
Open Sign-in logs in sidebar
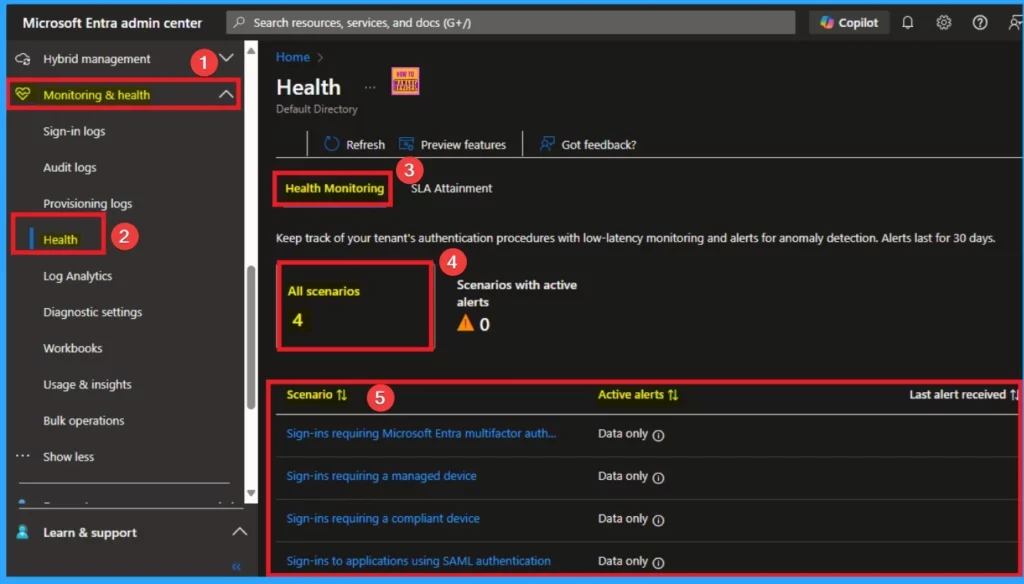click(x=74, y=131)
